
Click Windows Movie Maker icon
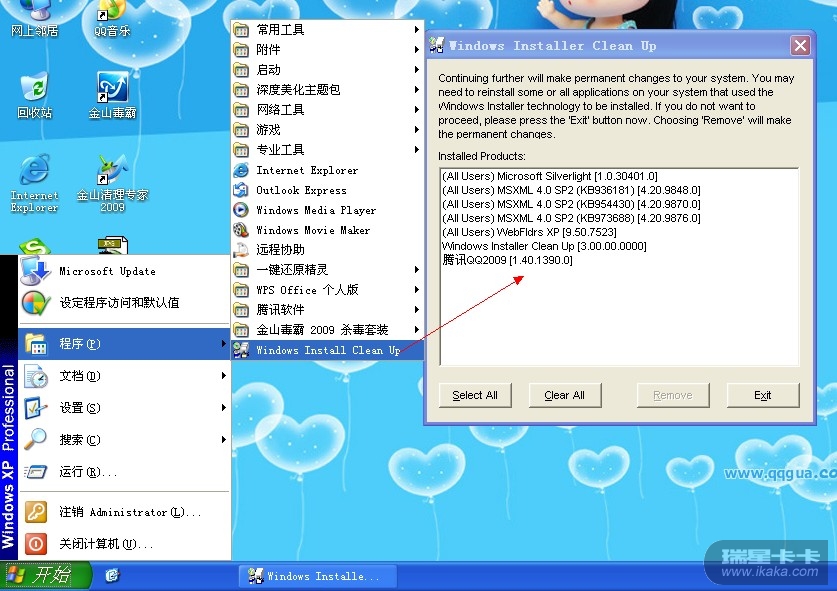pos(241,230)
